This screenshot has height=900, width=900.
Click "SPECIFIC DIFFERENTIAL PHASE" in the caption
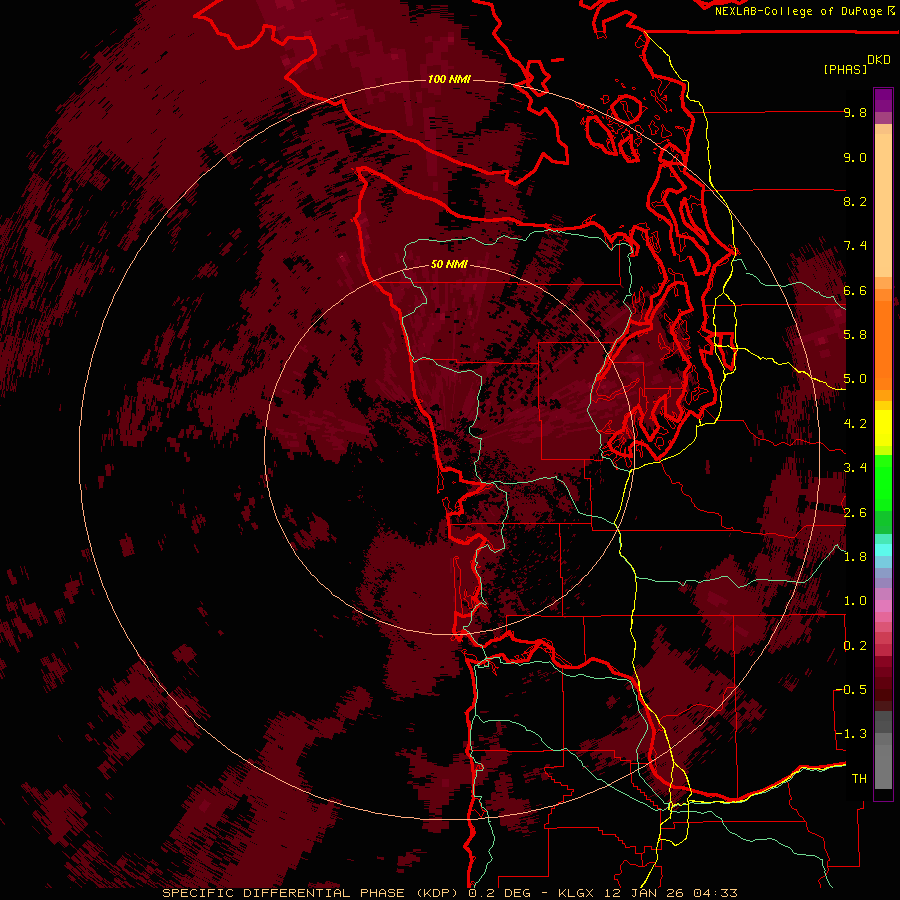pos(285,893)
